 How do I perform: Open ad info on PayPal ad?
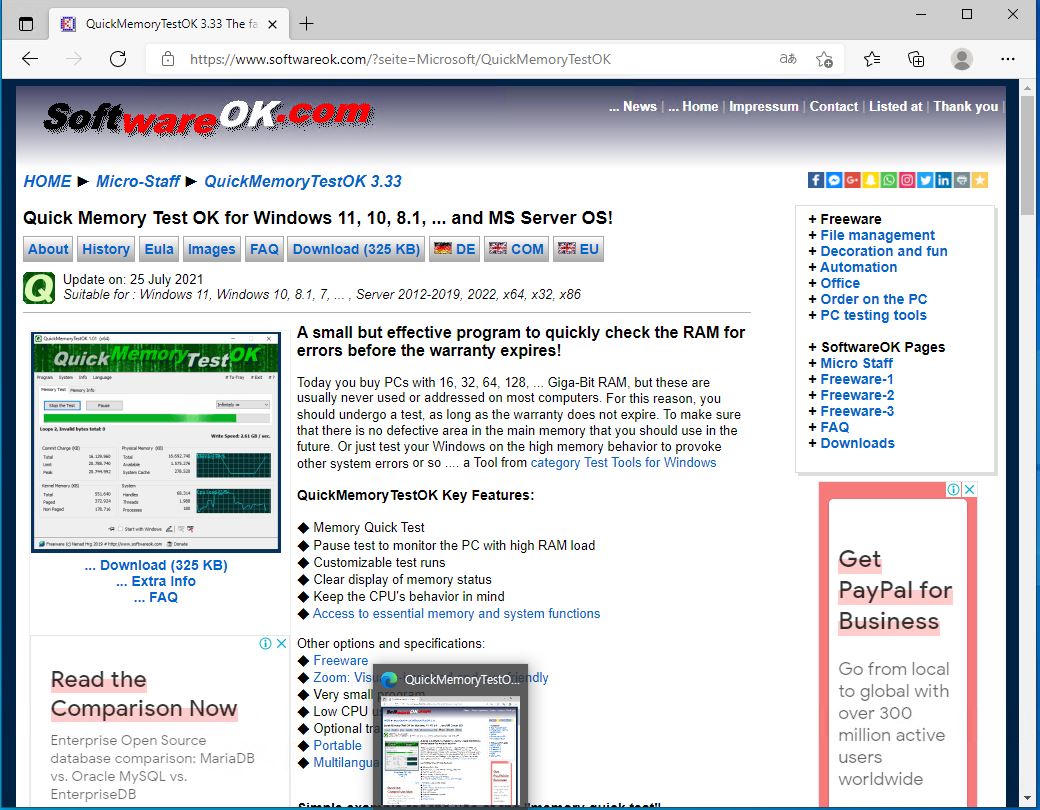[953, 489]
